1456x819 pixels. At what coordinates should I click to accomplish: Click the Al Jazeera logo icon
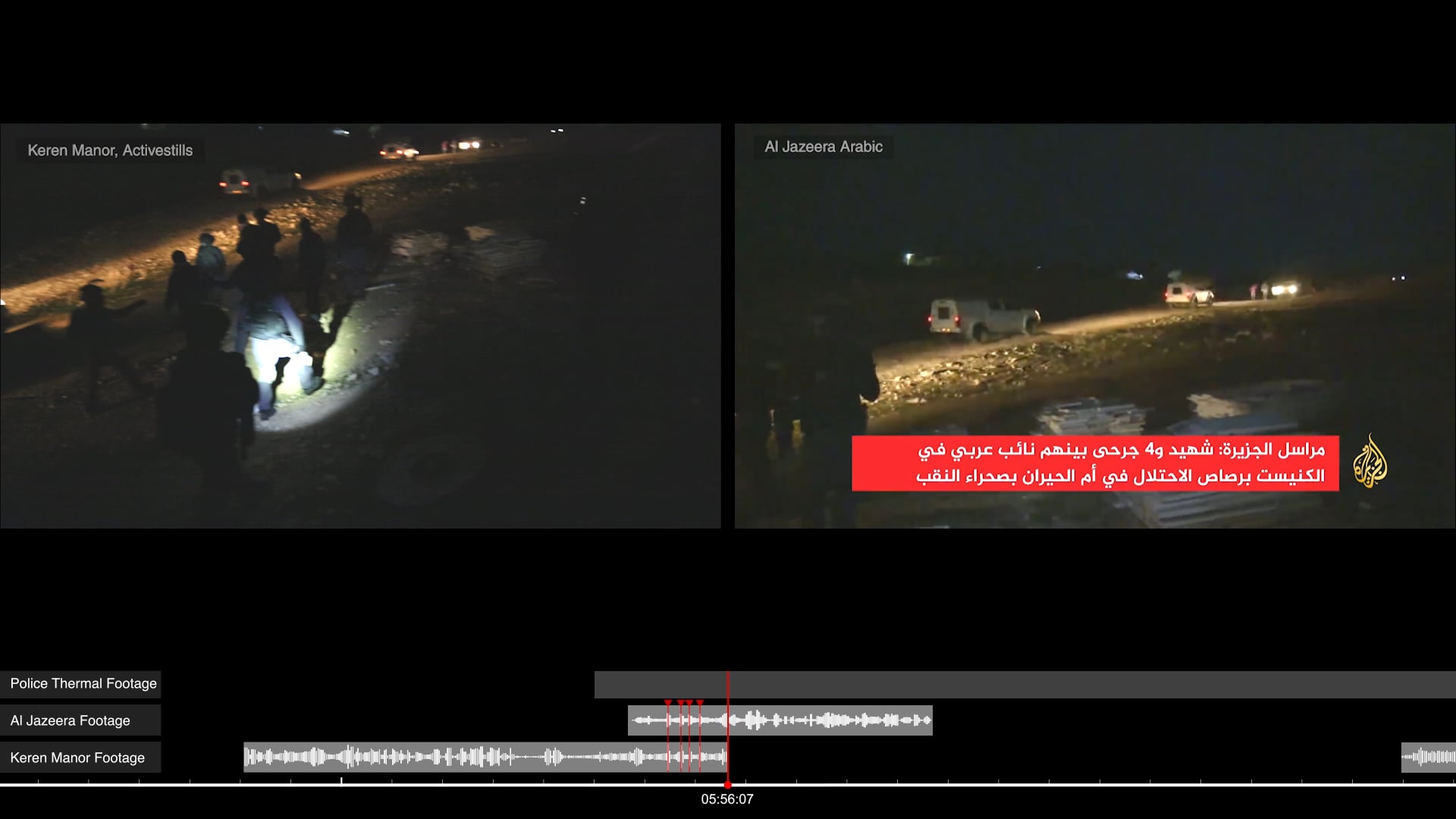[1371, 461]
